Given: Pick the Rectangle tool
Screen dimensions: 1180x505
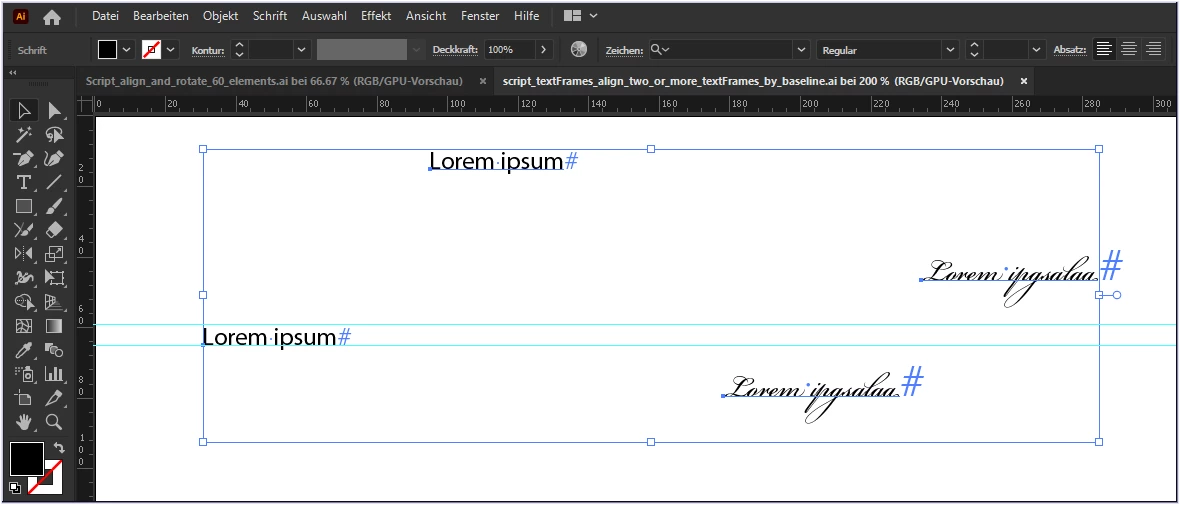Looking at the screenshot, I should click(24, 206).
